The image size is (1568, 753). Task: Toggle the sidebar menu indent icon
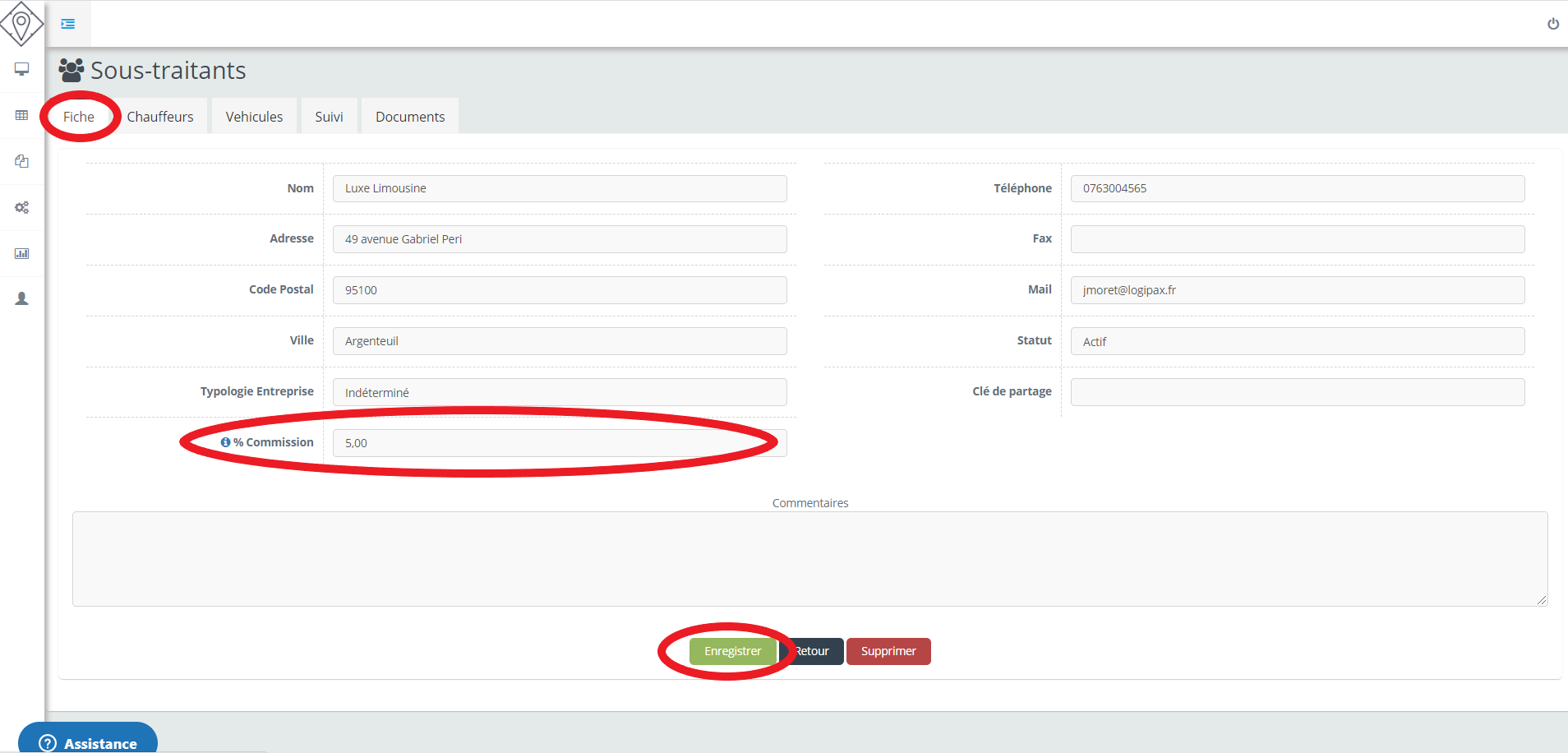pyautogui.click(x=68, y=24)
